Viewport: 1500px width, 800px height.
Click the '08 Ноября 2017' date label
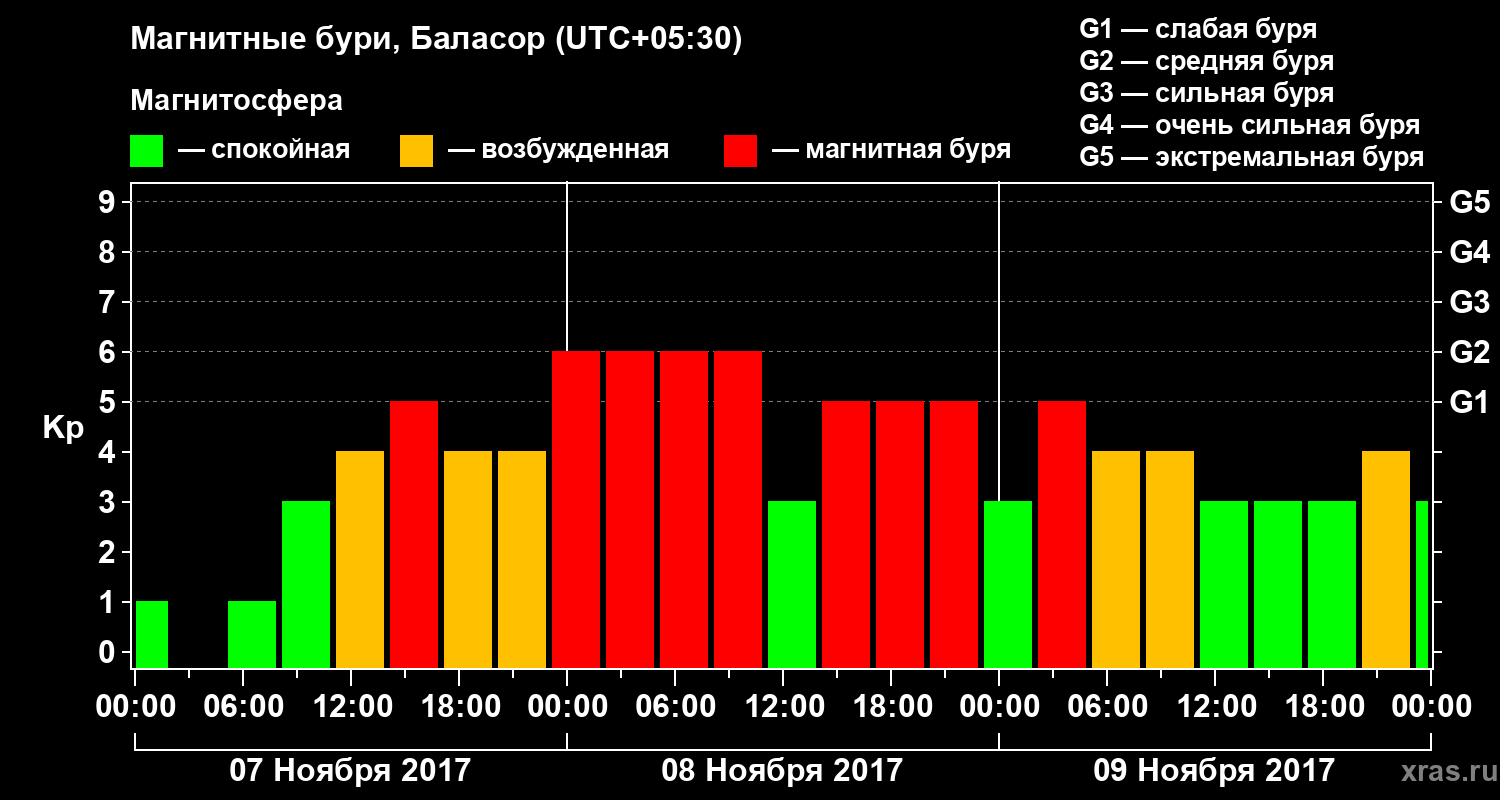tap(782, 771)
